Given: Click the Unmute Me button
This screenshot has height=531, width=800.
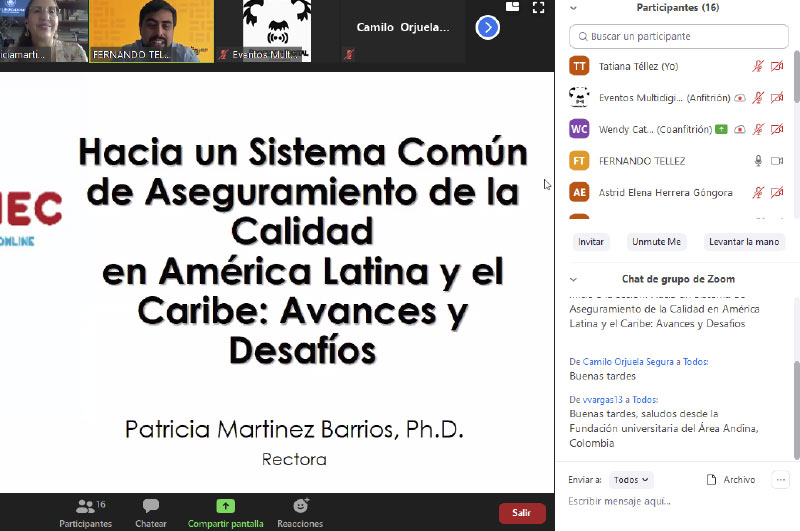Looking at the screenshot, I should pos(656,242).
